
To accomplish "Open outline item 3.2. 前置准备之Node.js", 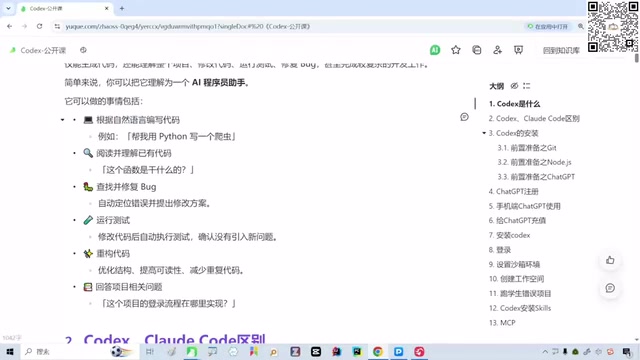I will pos(534,162).
